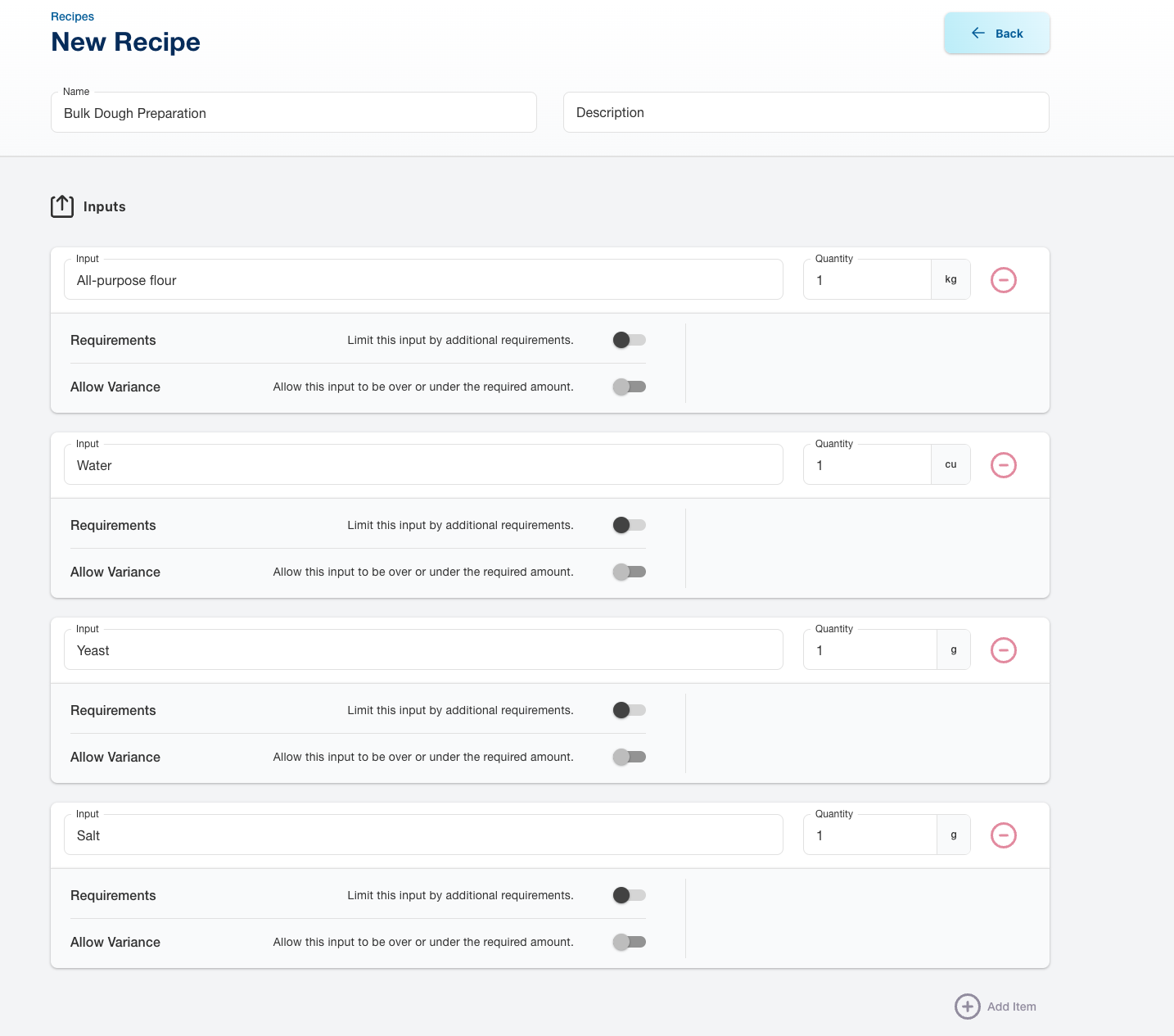Remove the All-purpose flour input row

(x=1003, y=280)
